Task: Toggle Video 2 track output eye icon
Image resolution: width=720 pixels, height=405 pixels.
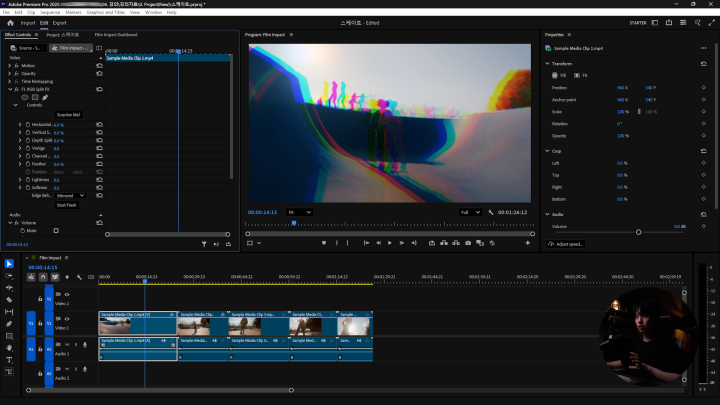Action: click(67, 295)
